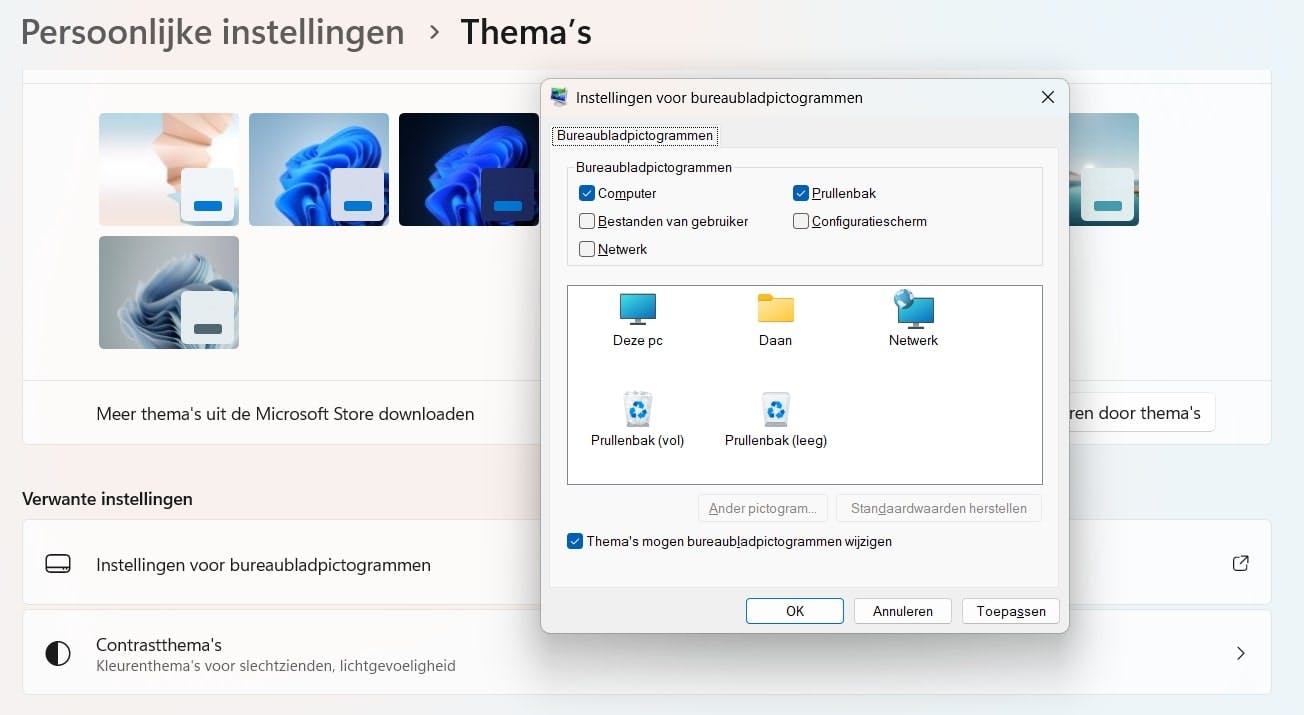Disable Thema's mogen bureaubladpictogrammen wijzigen
The height and width of the screenshot is (715, 1304).
(x=575, y=540)
